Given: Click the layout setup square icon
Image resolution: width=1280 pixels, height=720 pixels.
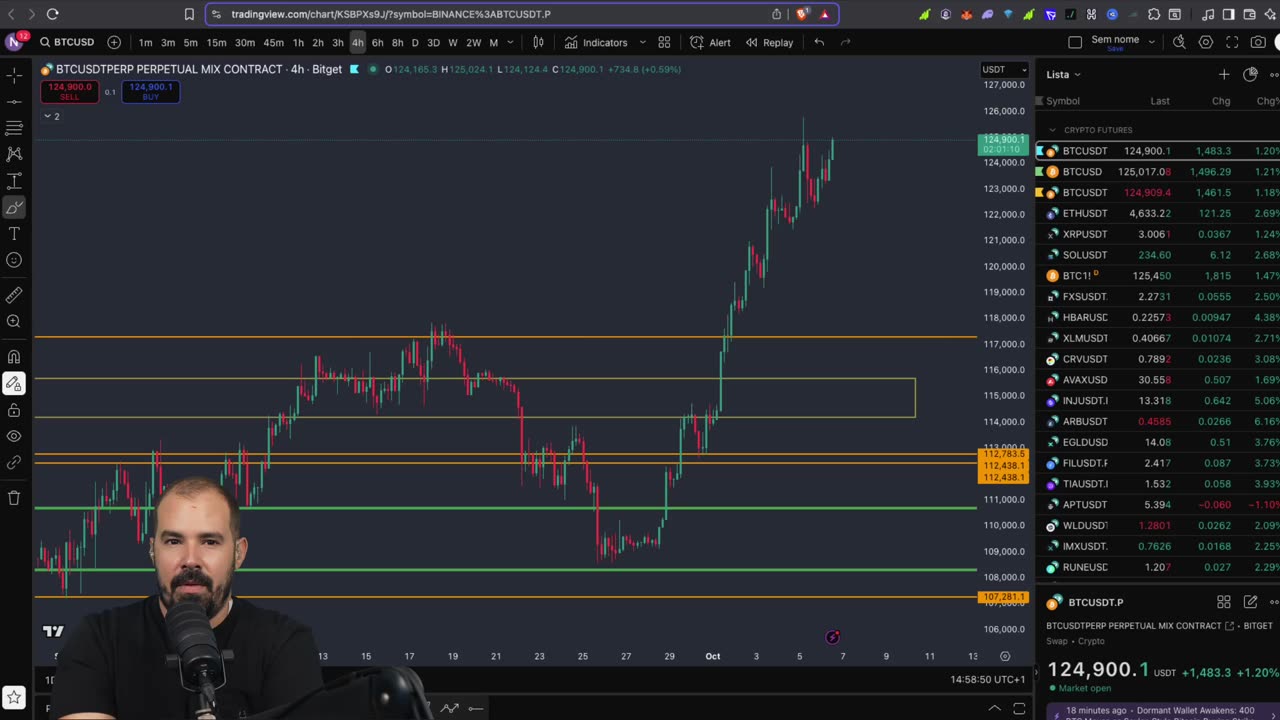Looking at the screenshot, I should [1075, 42].
